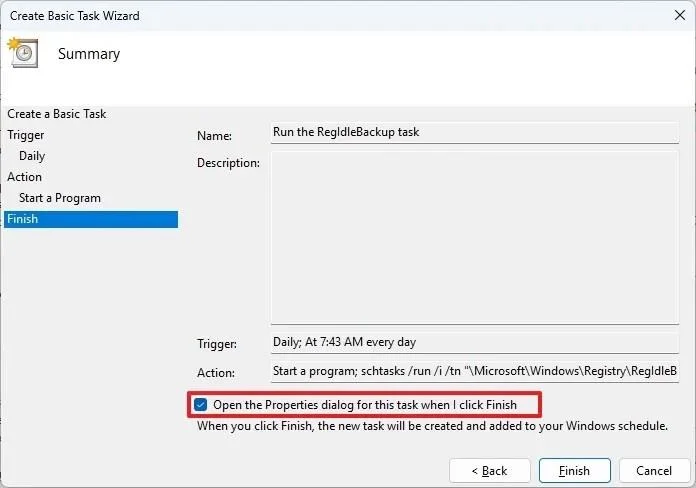Click the Name: label

(214, 136)
